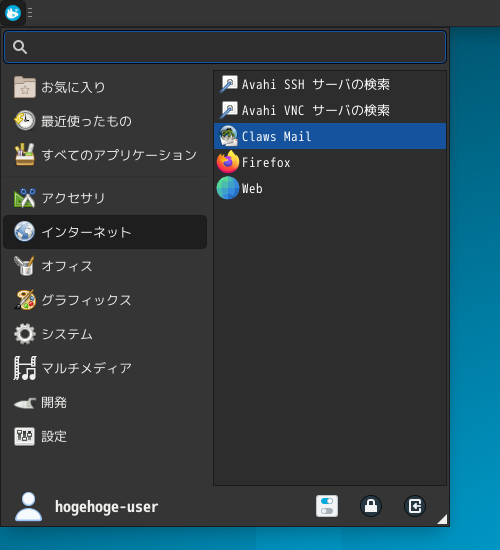Open Avahi VNC サーバの検索
Screen dimensions: 500x550
[330, 110]
